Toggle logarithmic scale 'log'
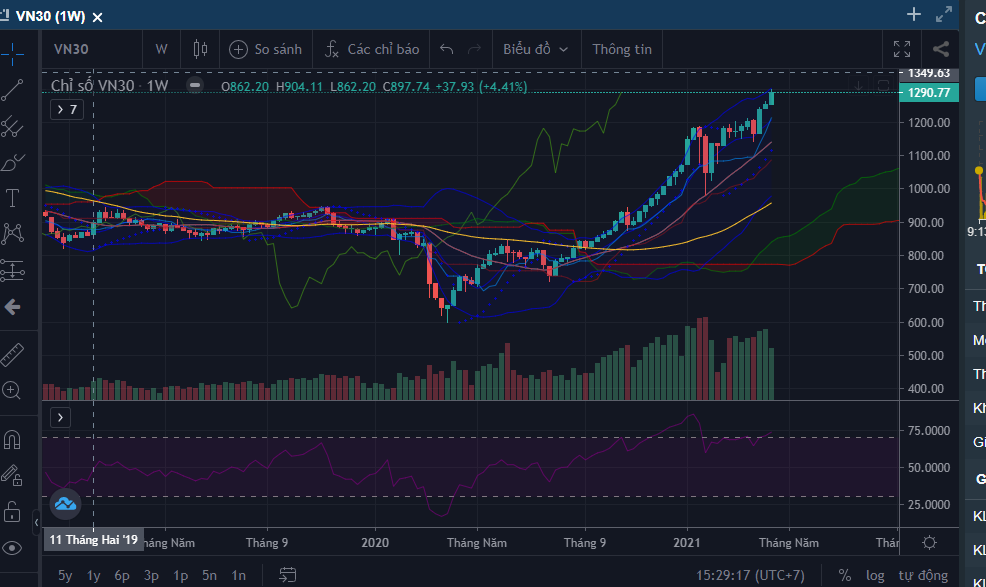The width and height of the screenshot is (986, 587). 875,575
